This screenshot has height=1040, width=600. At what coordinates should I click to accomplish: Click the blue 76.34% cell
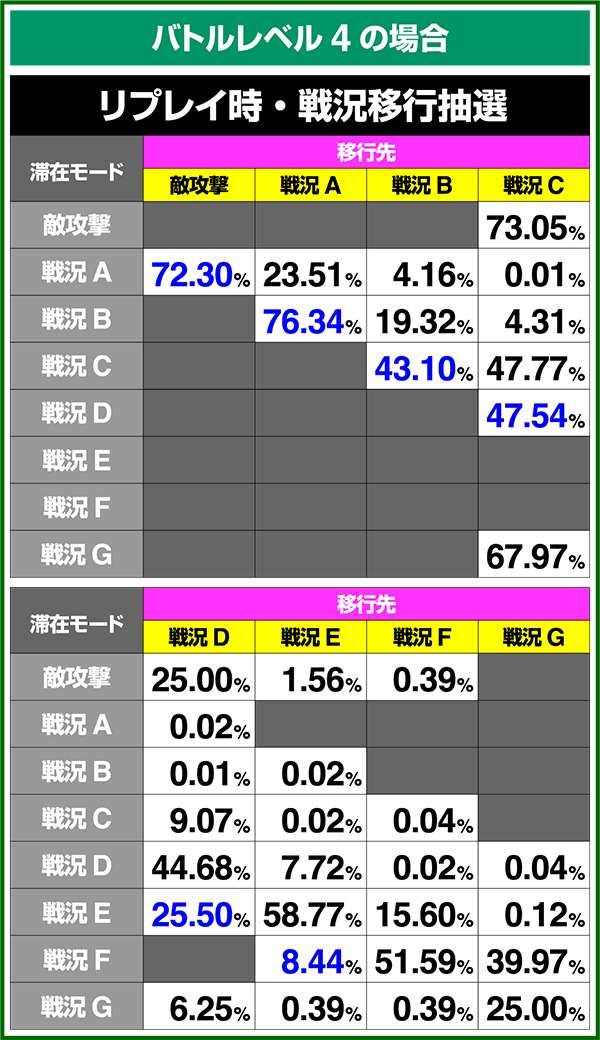tap(310, 320)
